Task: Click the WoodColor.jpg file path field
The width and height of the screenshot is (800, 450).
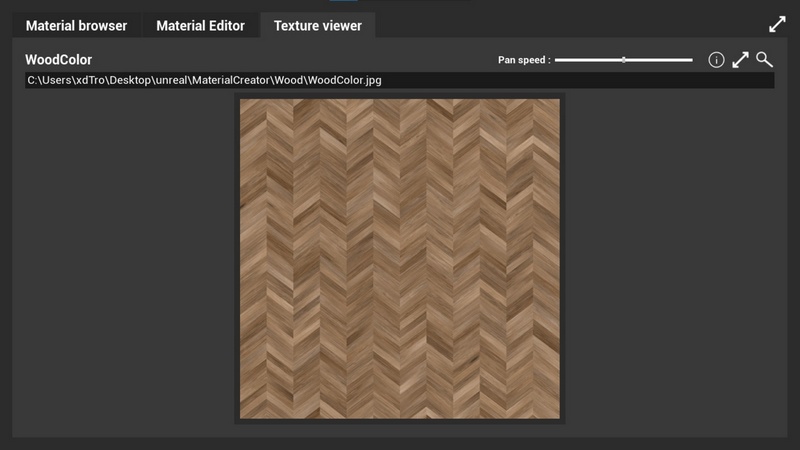Action: [x=400, y=80]
